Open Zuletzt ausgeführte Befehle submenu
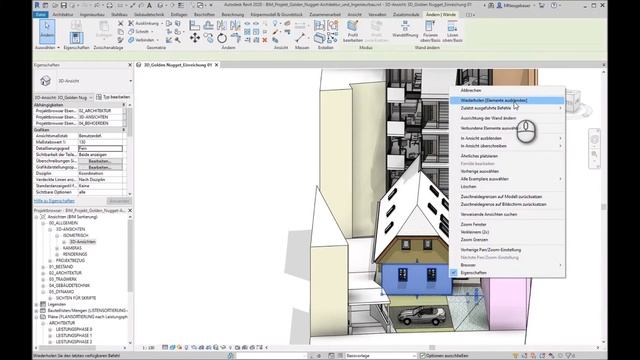 point(507,108)
